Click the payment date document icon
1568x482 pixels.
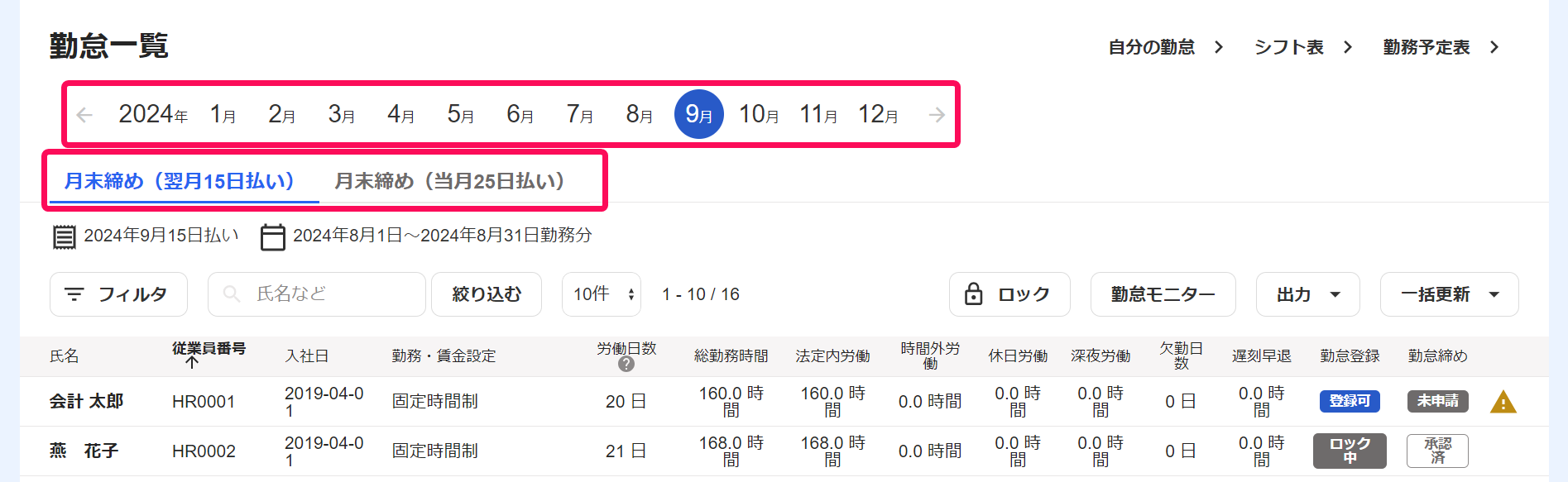click(x=65, y=237)
